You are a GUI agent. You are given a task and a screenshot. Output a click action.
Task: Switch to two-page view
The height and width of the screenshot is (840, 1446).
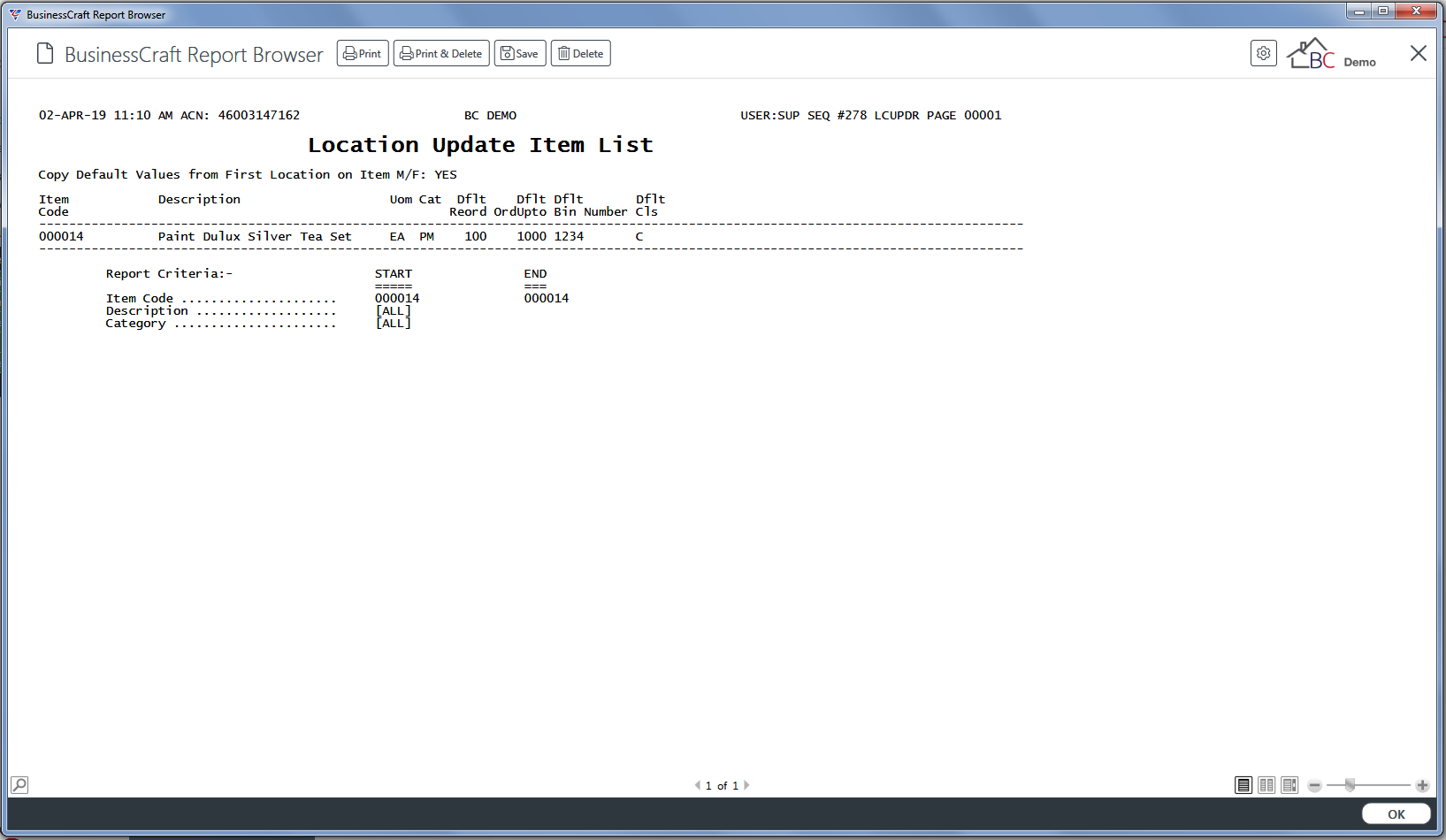(1266, 785)
